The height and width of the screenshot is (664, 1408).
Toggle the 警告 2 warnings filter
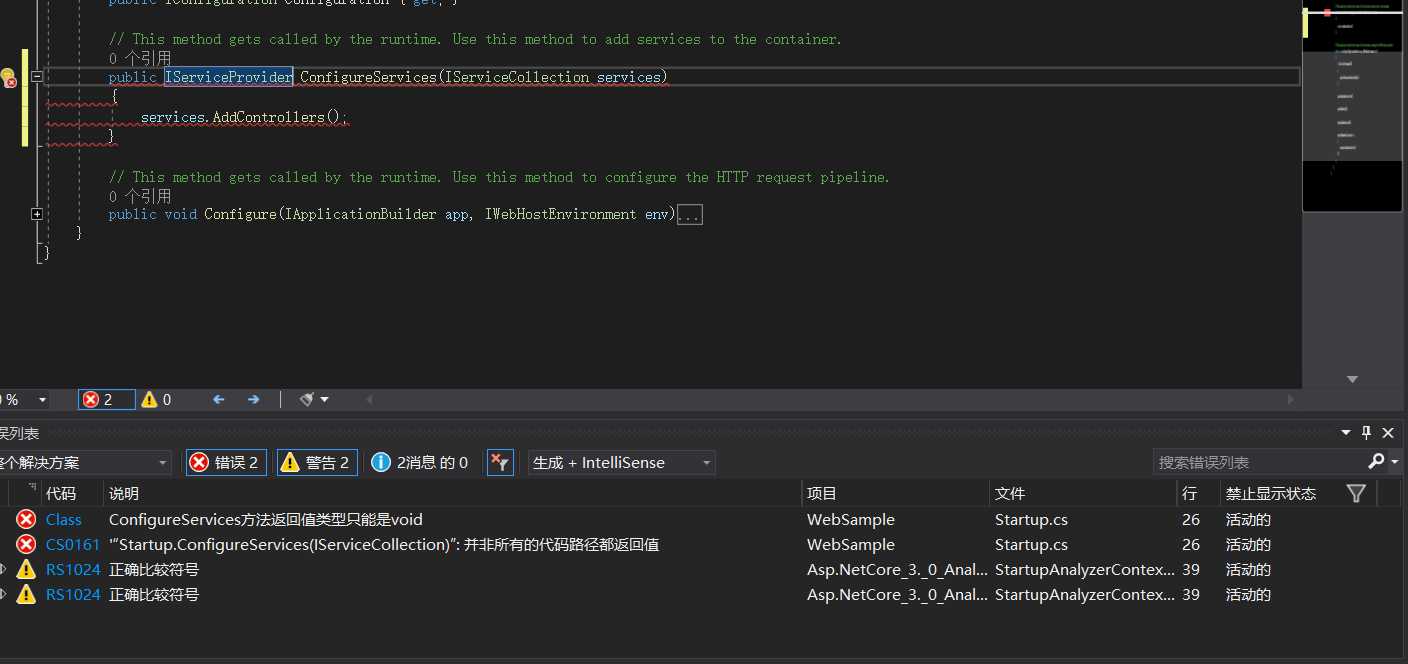tap(317, 462)
